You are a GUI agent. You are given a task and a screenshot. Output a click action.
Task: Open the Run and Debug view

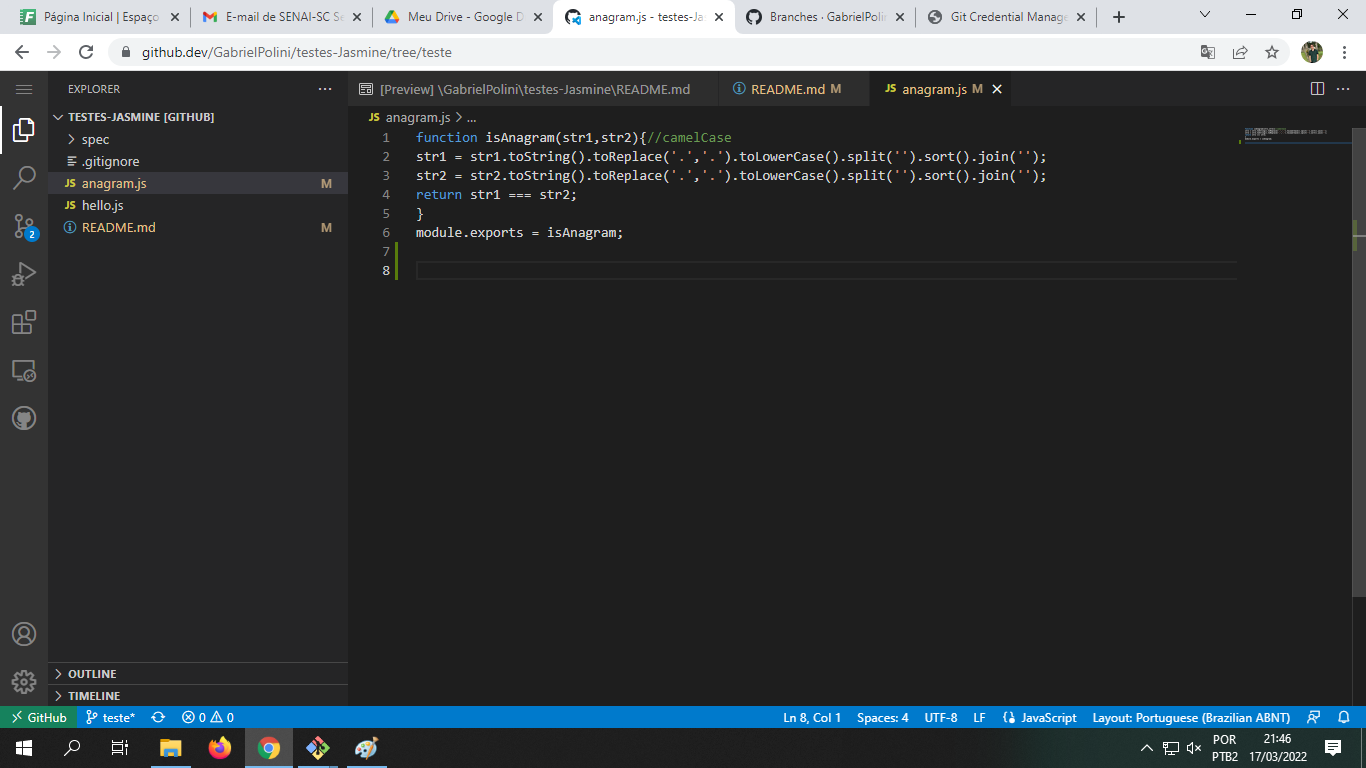pos(24,274)
